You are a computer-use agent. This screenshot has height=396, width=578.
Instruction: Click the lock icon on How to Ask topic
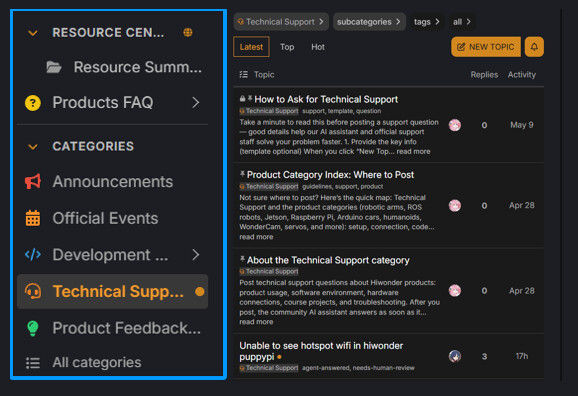pyautogui.click(x=242, y=98)
